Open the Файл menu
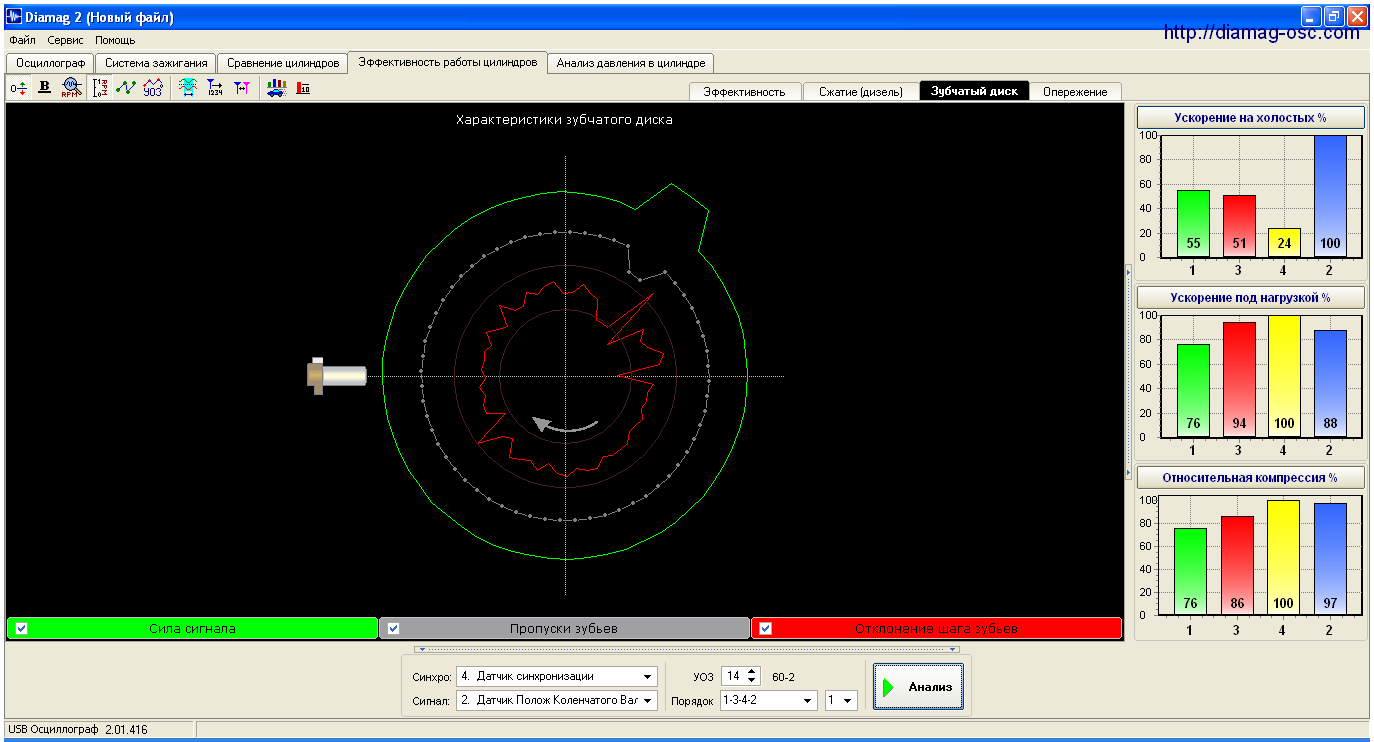Image resolution: width=1374 pixels, height=742 pixels. 22,40
